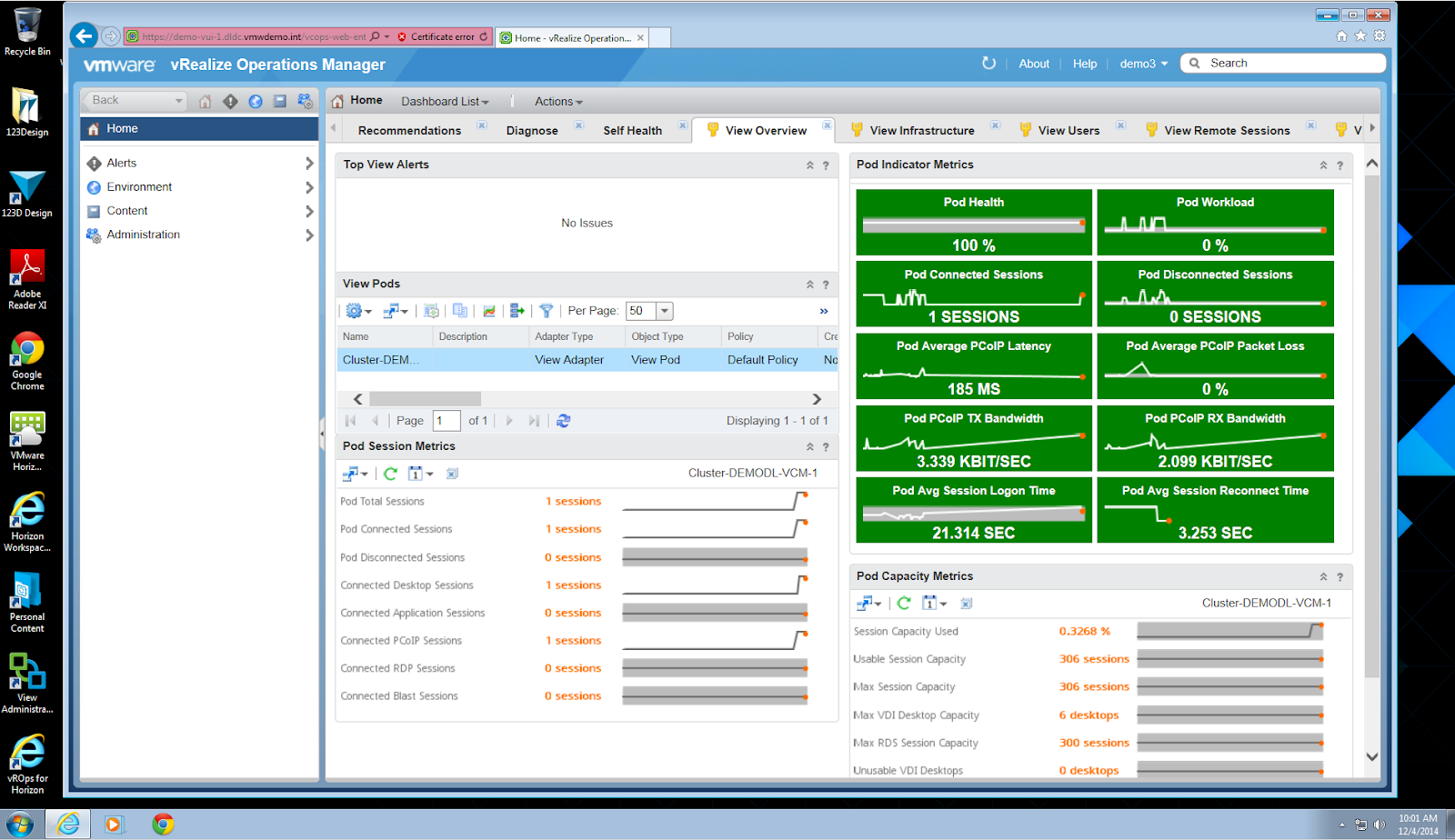
Task: Switch to the Recommendations tab
Action: click(x=409, y=131)
